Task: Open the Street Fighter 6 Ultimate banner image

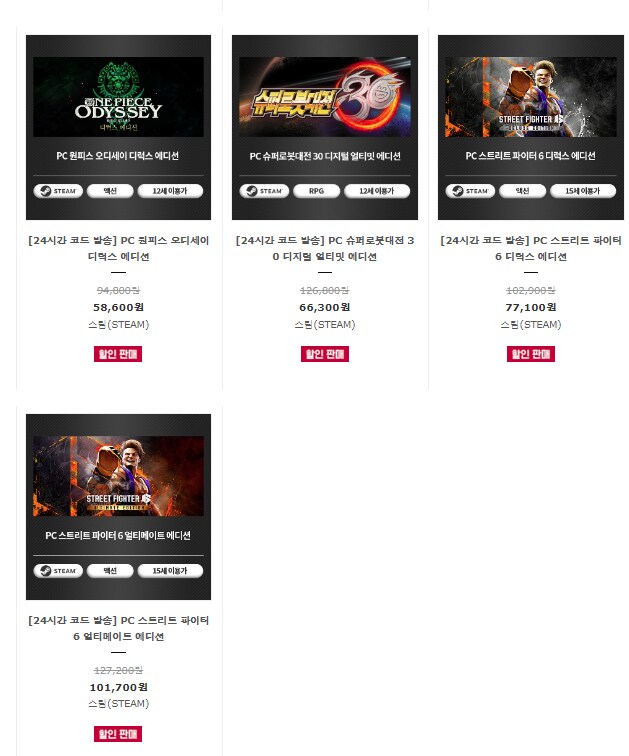Action: [x=119, y=476]
